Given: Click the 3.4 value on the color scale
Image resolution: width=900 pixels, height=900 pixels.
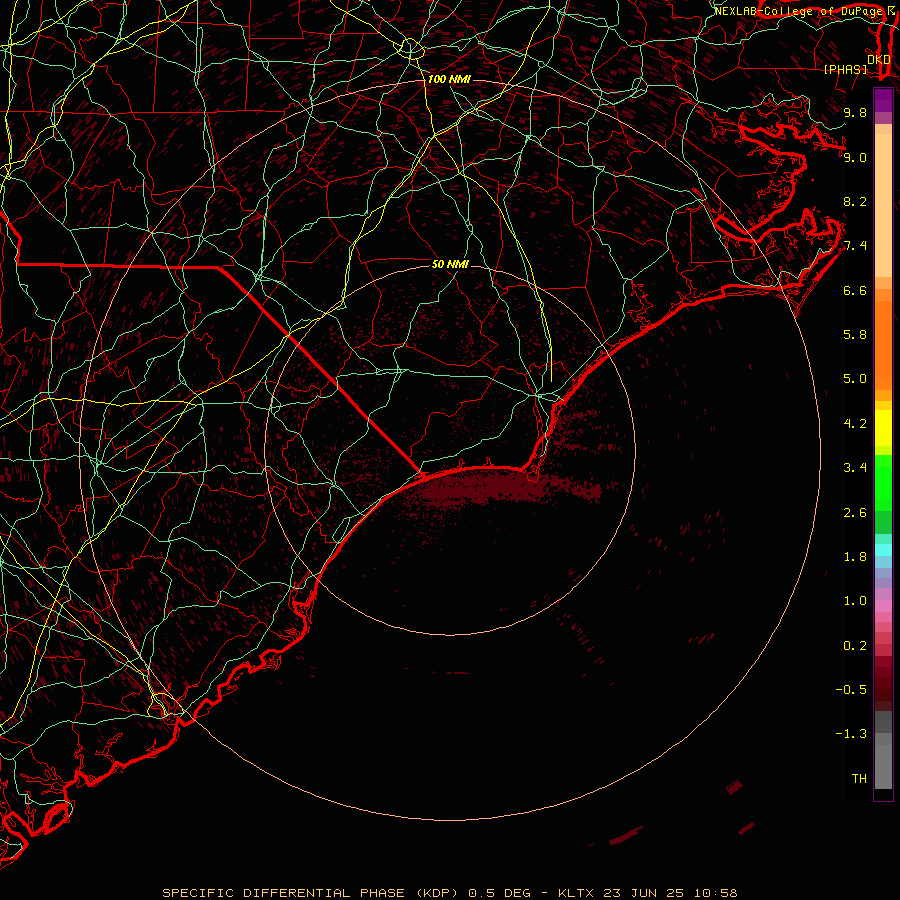Looking at the screenshot, I should [x=855, y=468].
